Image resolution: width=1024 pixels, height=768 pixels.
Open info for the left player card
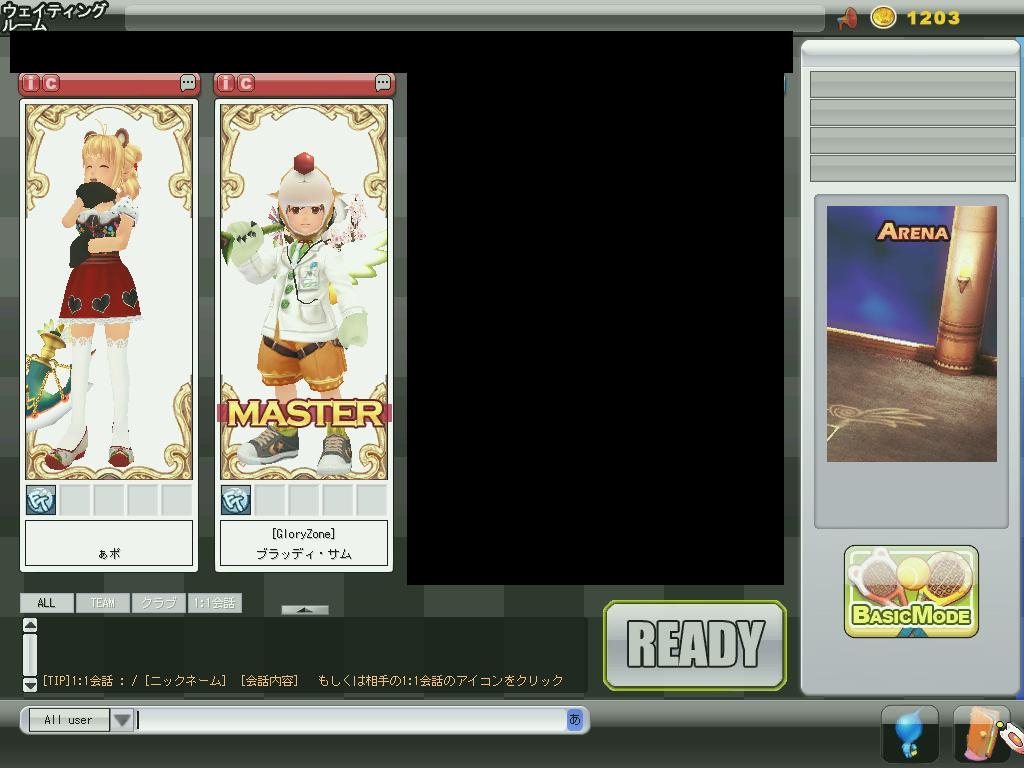[x=31, y=83]
